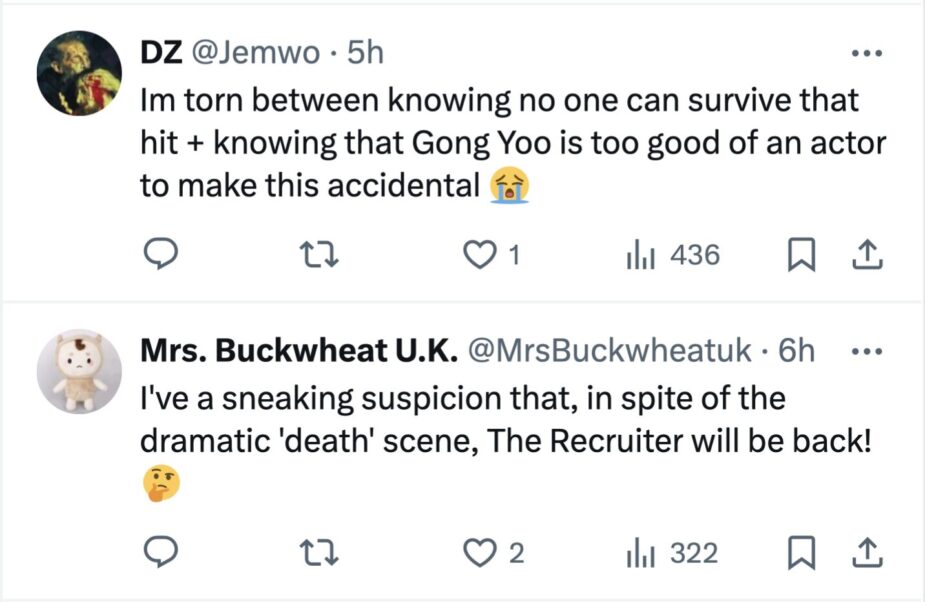Bookmark DZ's tweet
This screenshot has width=925, height=602.
coord(800,256)
